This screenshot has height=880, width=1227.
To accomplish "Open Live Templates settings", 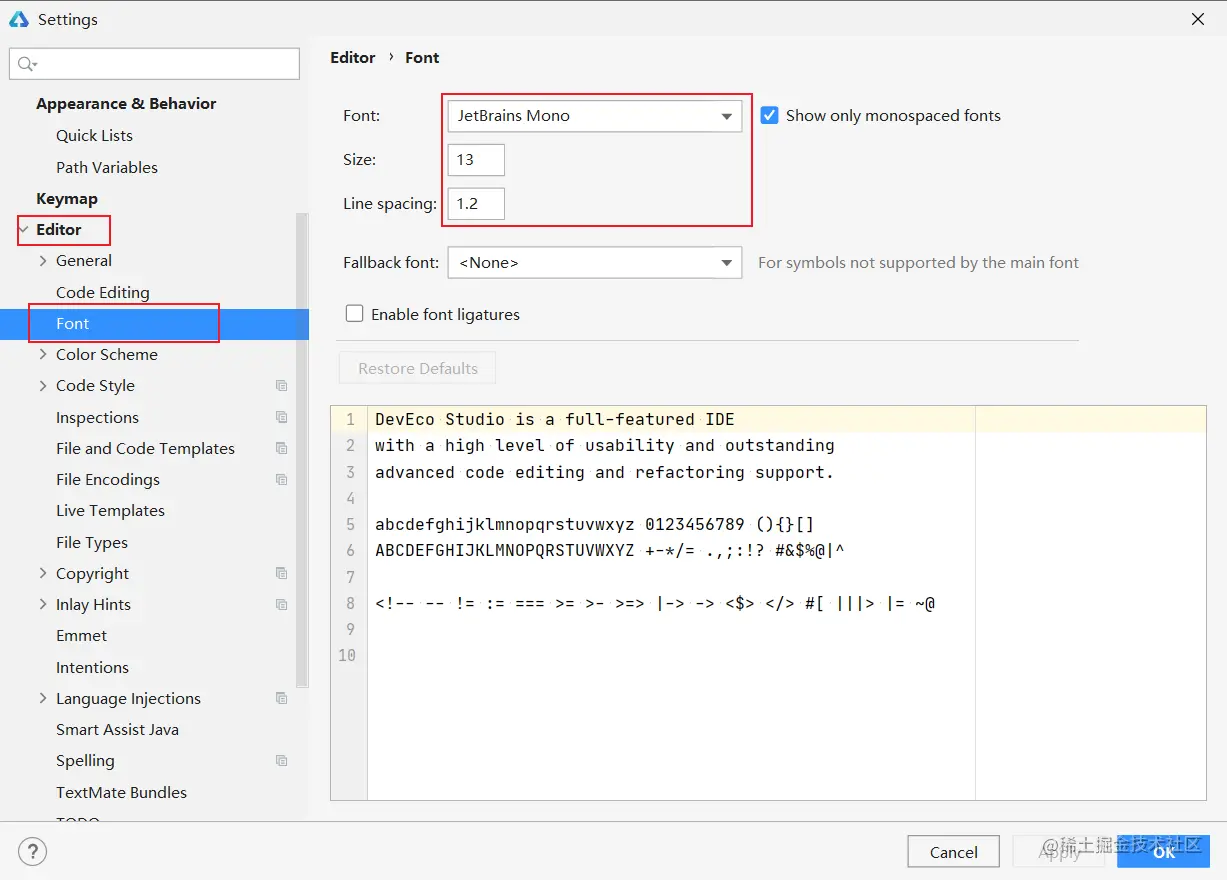I will [x=110, y=510].
